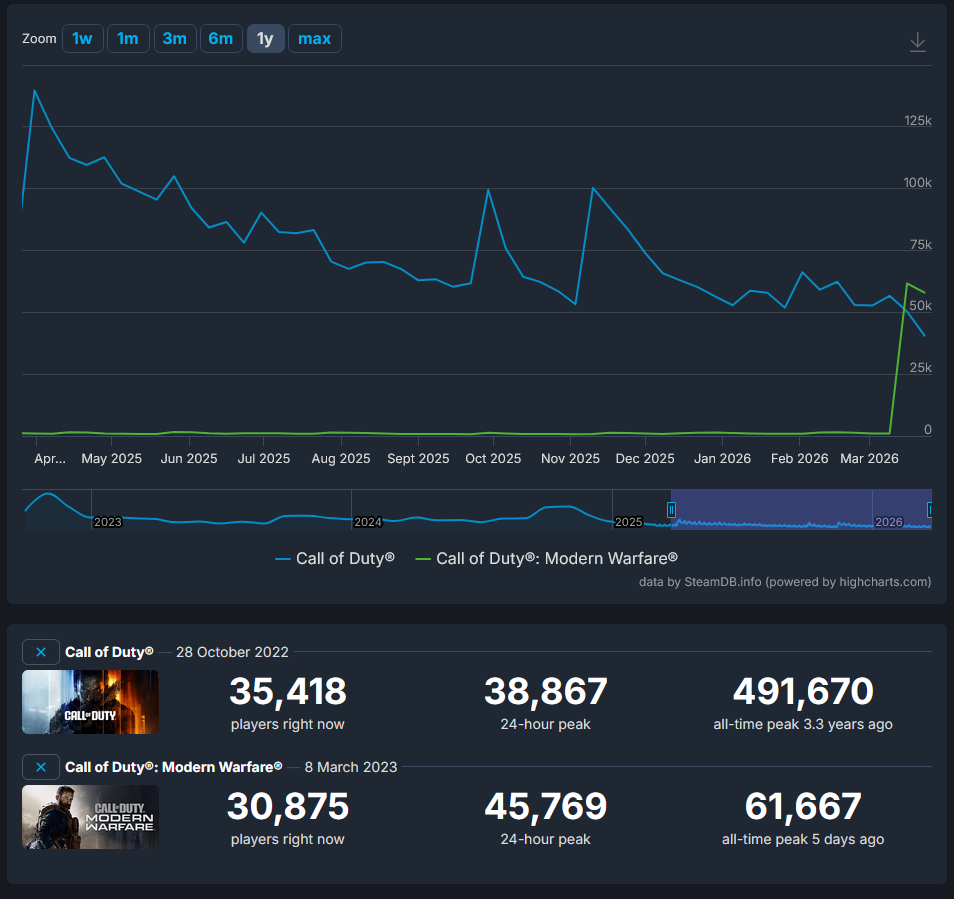
Task: Click the 35,418 players right now value
Action: [288, 692]
